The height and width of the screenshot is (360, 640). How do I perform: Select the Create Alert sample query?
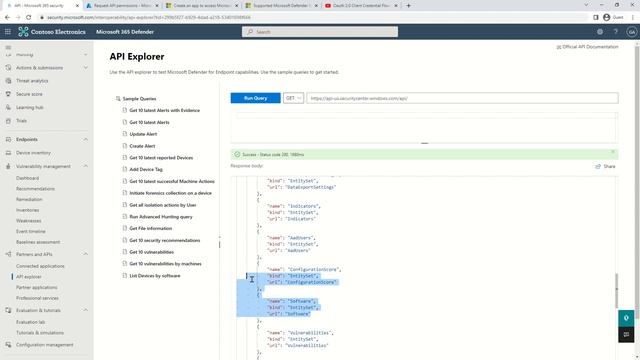(x=142, y=146)
